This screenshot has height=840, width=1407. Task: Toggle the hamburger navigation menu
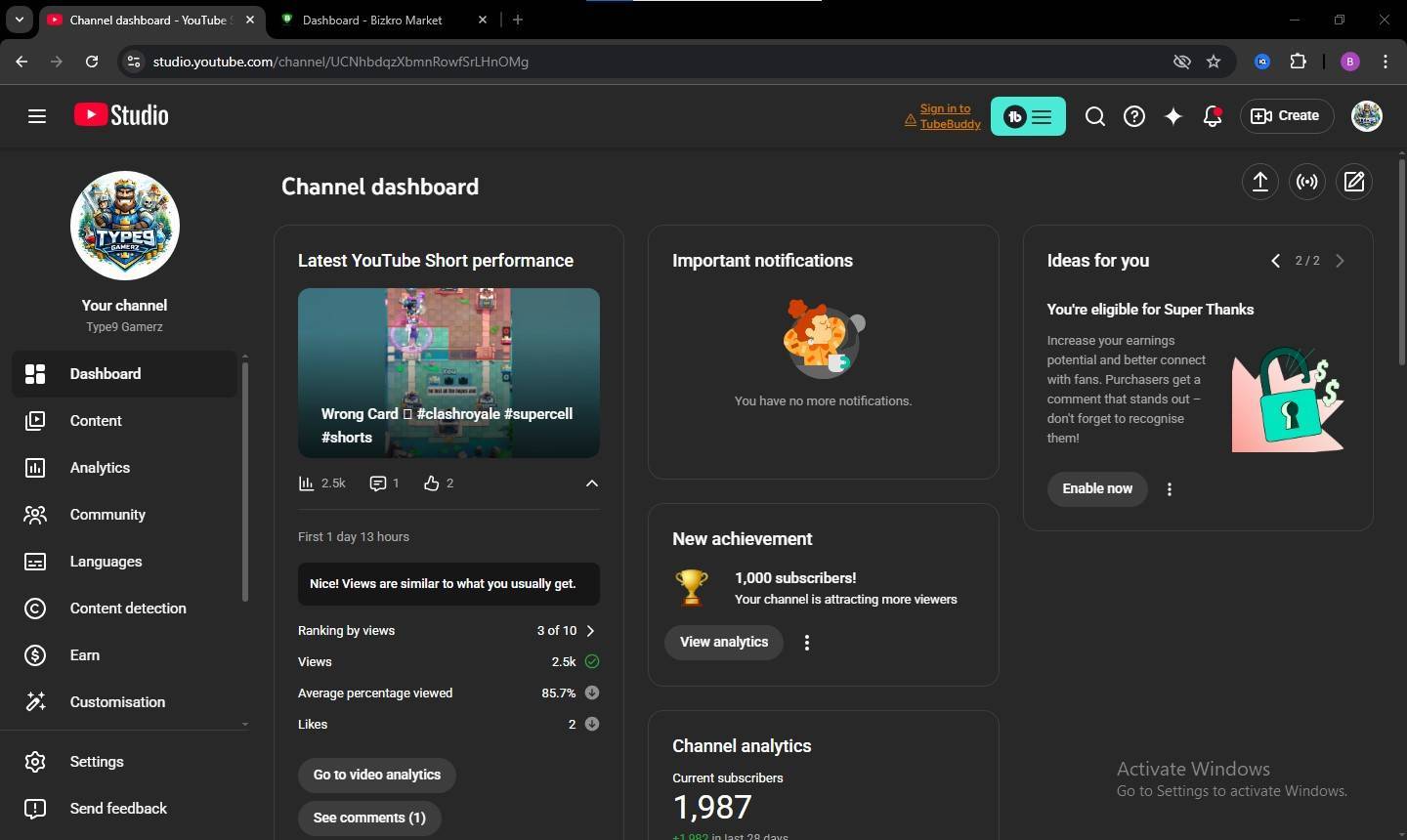tap(37, 116)
